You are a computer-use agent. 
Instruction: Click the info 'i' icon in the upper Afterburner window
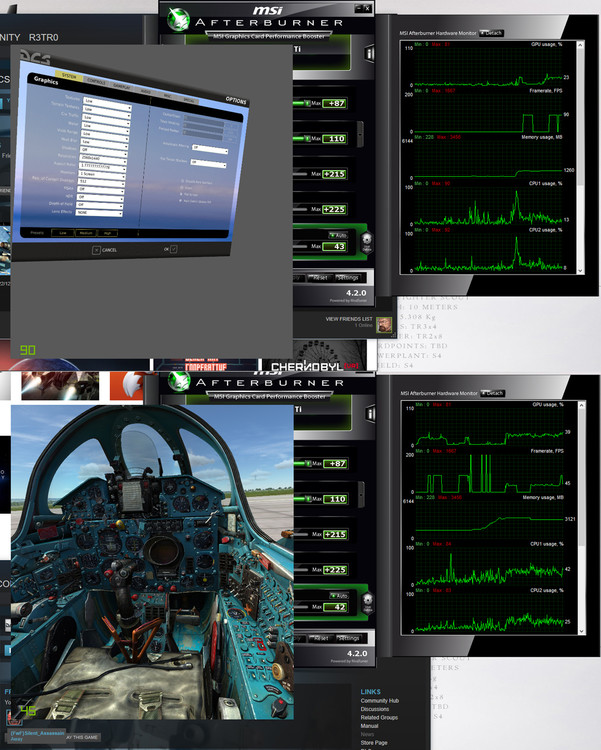point(369,53)
